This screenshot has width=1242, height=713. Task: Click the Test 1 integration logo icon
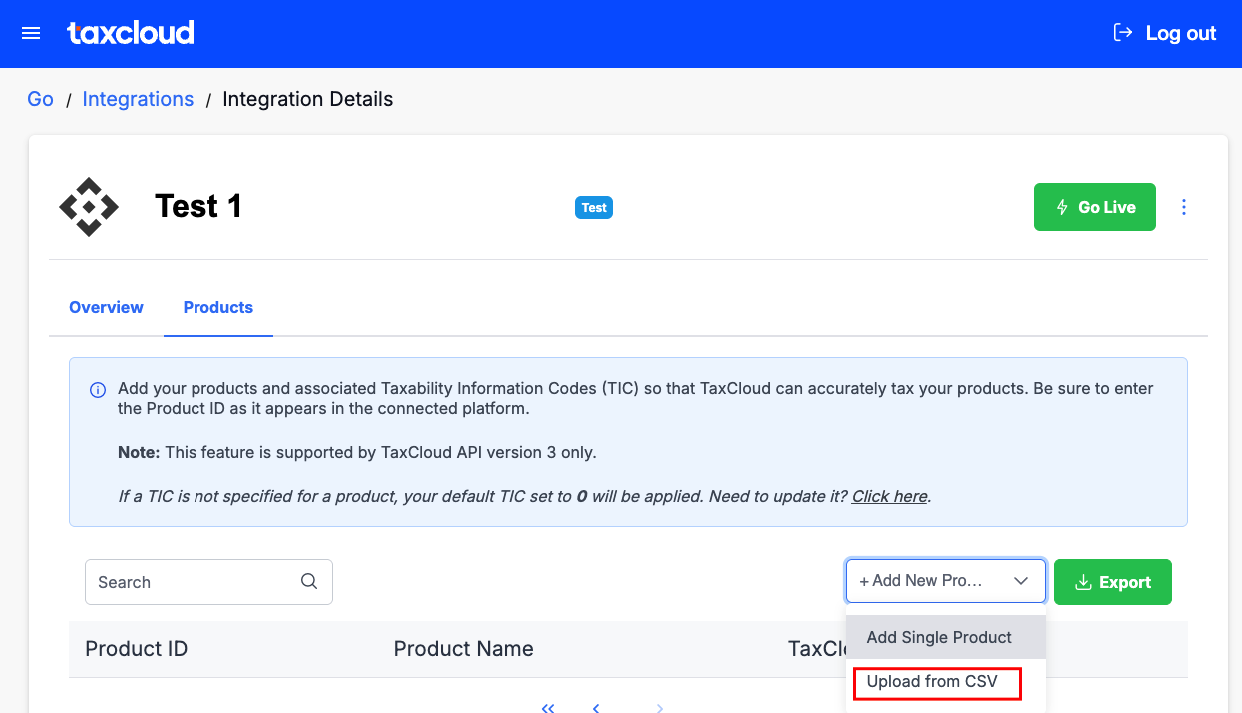89,207
